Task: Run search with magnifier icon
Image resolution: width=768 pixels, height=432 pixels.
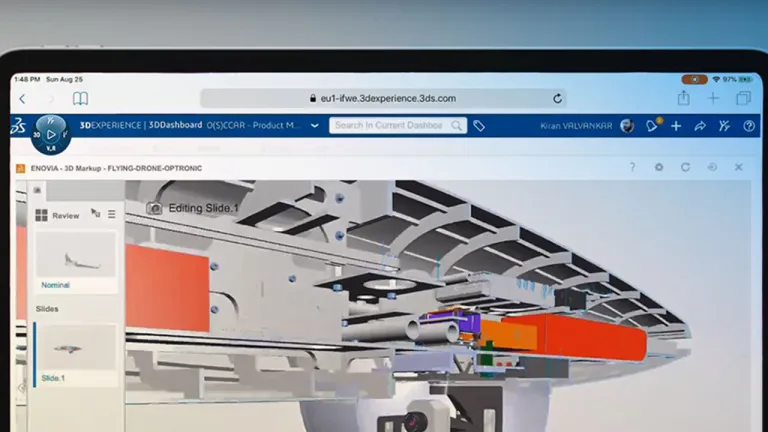Action: point(456,126)
